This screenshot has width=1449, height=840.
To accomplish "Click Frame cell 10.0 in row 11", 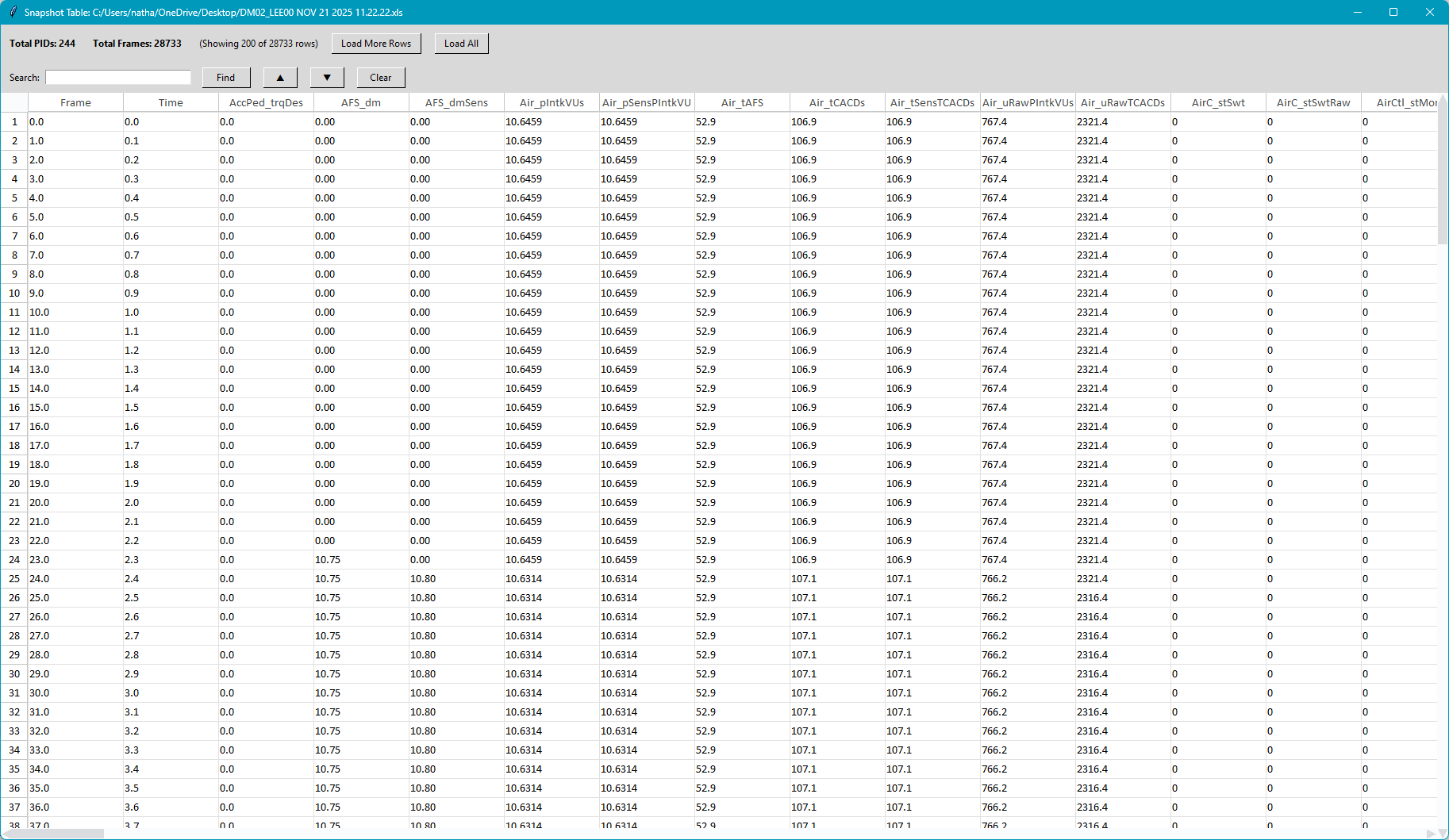I will click(x=75, y=313).
